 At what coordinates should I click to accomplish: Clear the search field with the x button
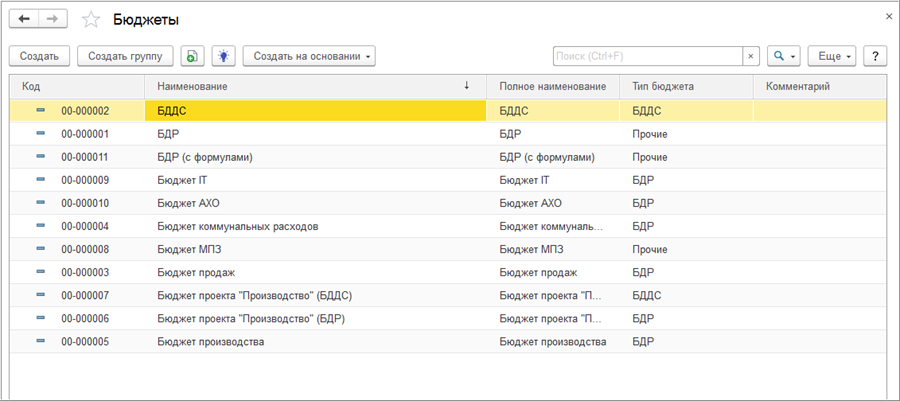tap(752, 56)
